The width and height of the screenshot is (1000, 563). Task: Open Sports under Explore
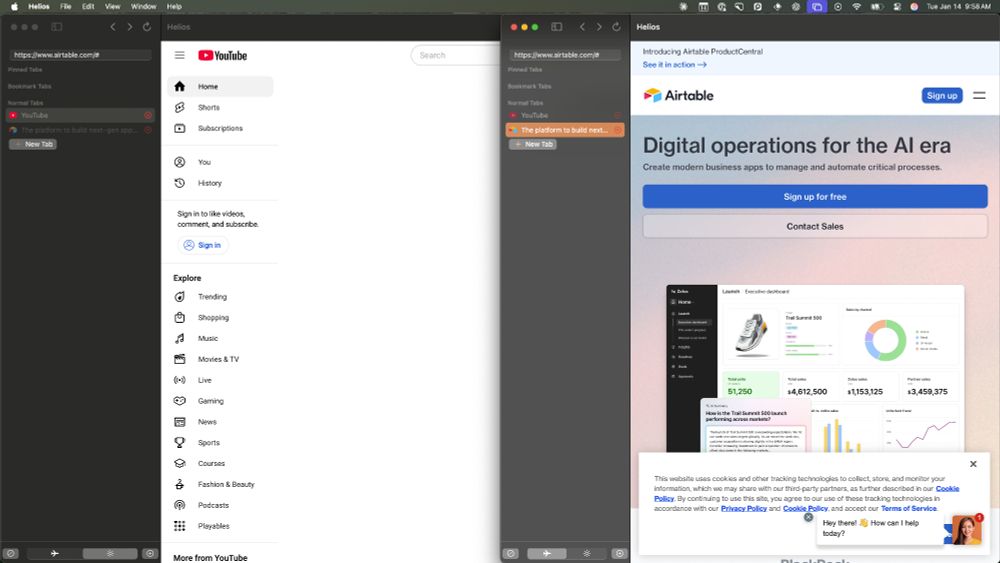tap(220, 442)
